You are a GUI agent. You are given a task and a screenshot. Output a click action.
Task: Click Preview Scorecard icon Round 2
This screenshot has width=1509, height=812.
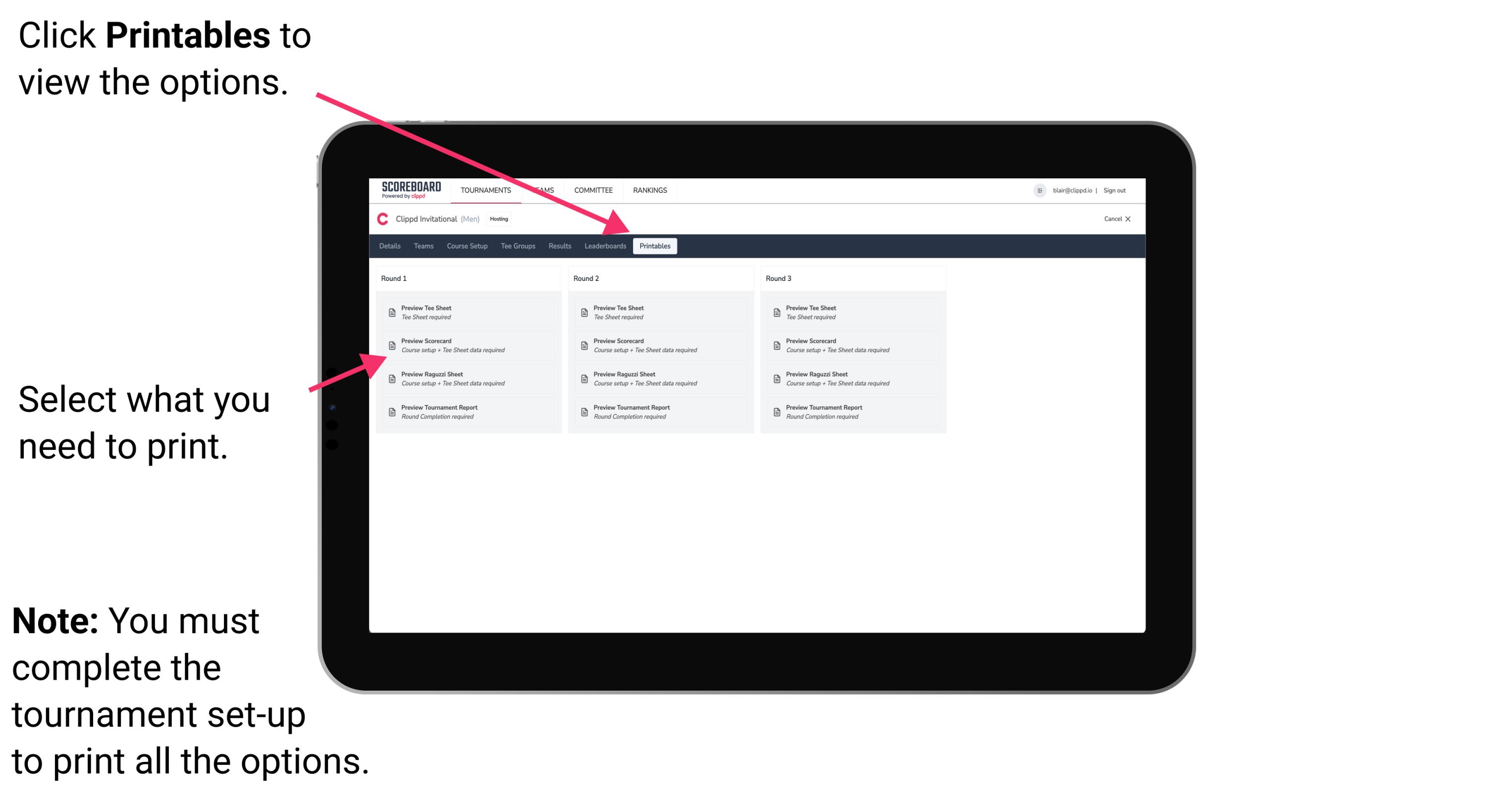[x=583, y=346]
